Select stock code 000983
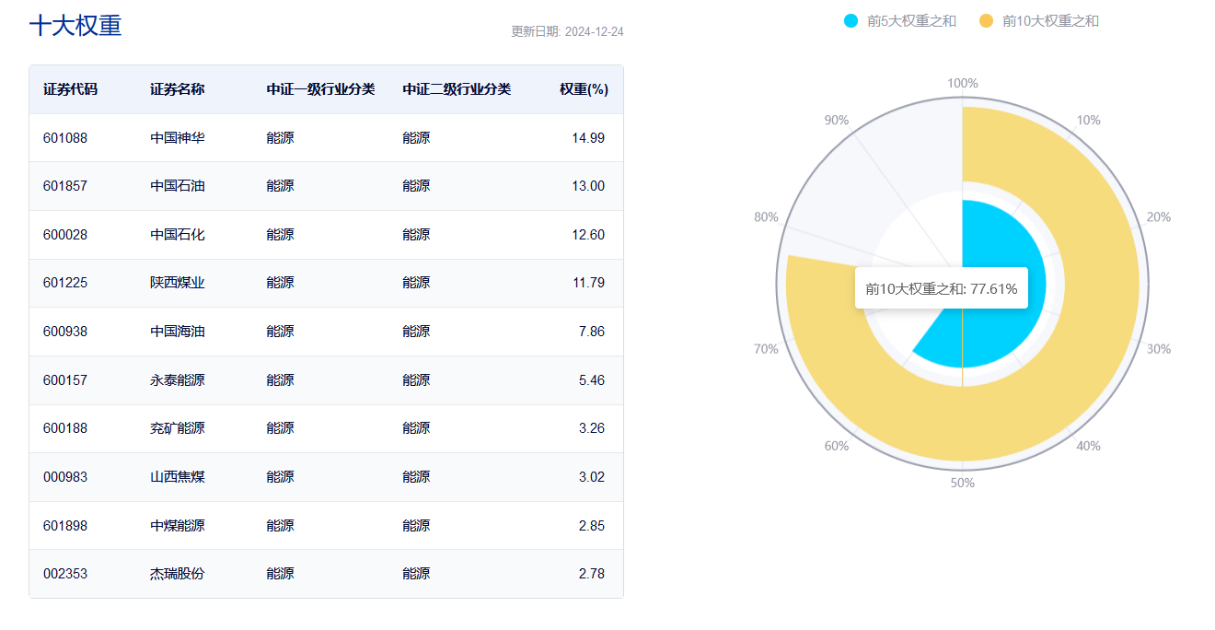Image resolution: width=1215 pixels, height=630 pixels. click(x=65, y=477)
